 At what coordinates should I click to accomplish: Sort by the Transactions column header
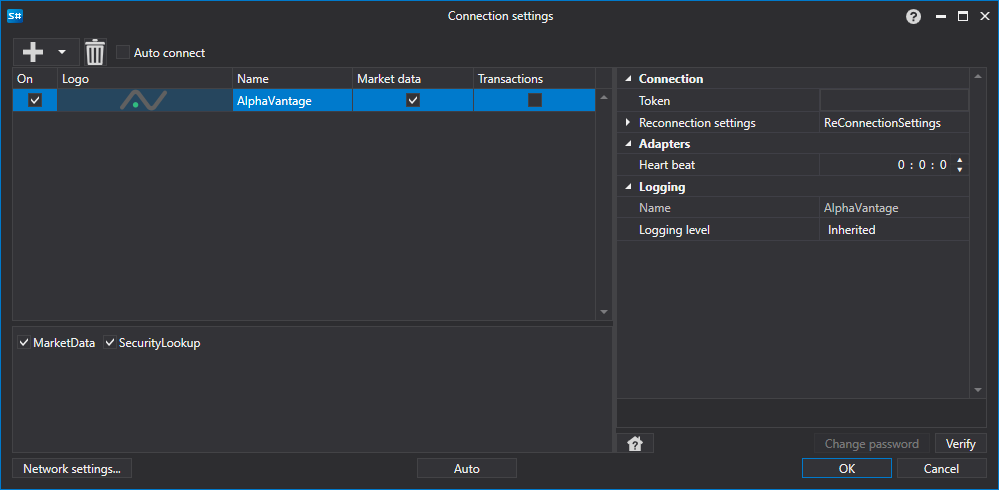[x=535, y=79]
